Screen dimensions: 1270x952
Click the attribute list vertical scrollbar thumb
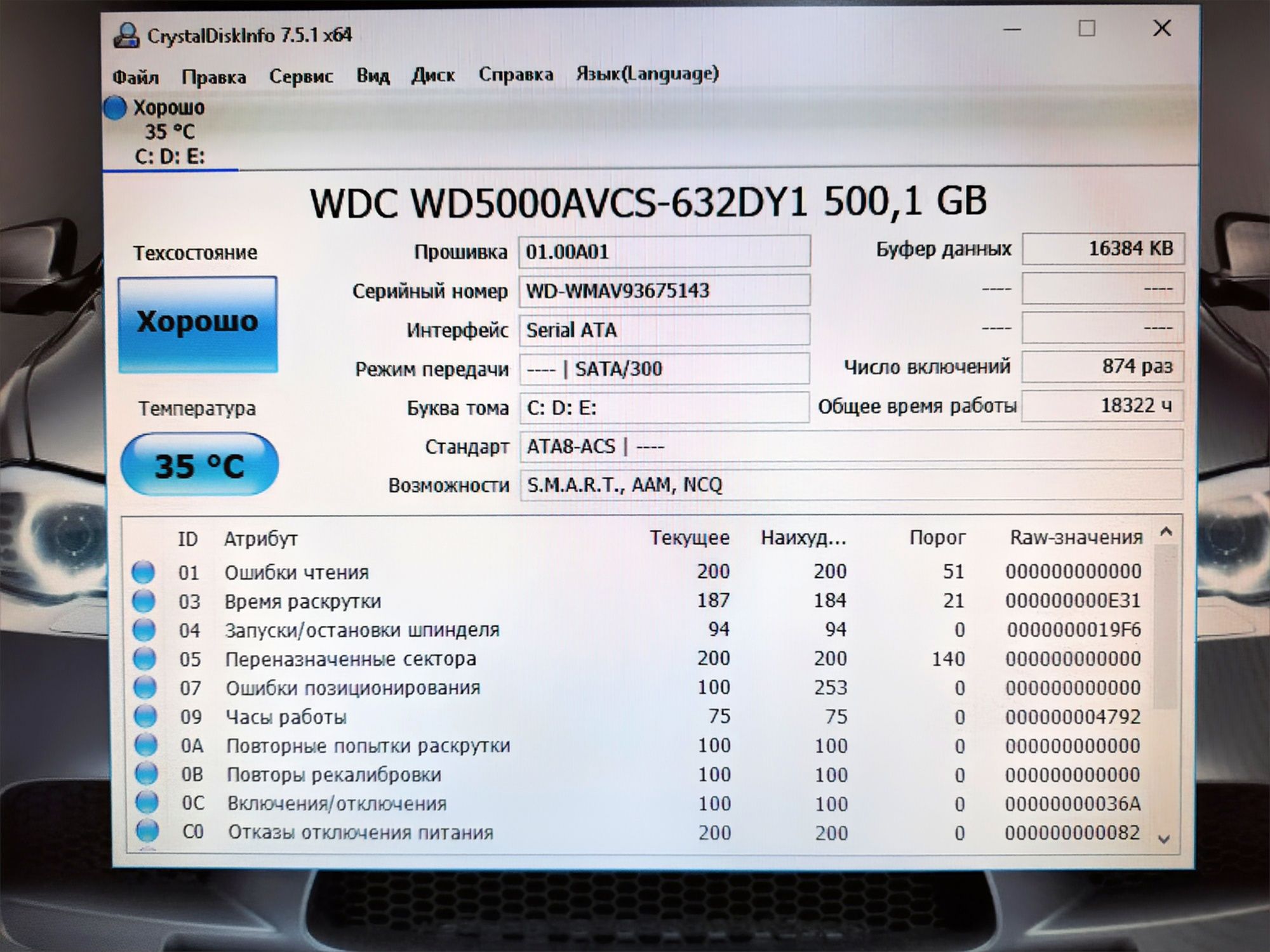[x=1165, y=626]
